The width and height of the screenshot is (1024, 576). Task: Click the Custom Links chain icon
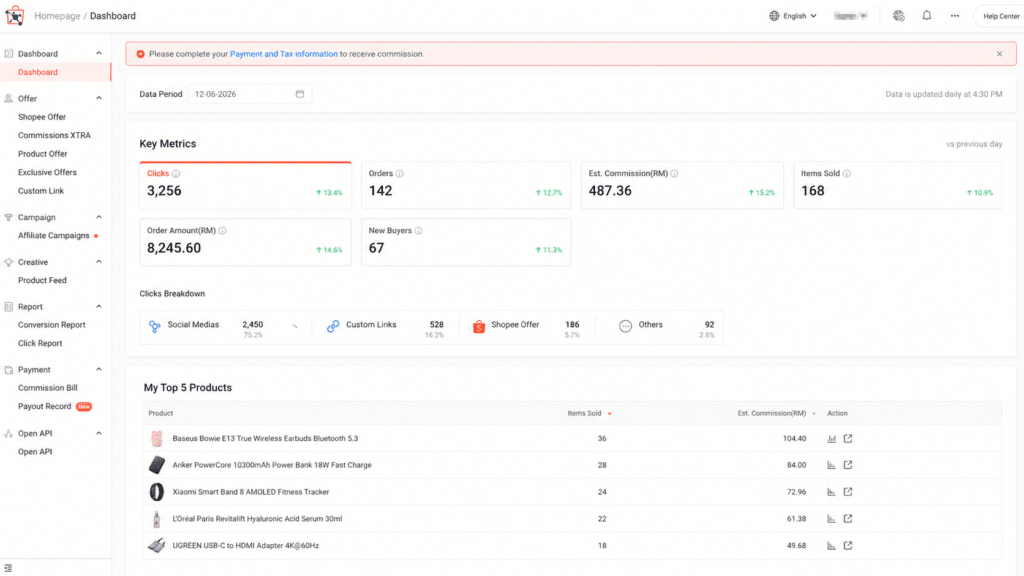333,326
